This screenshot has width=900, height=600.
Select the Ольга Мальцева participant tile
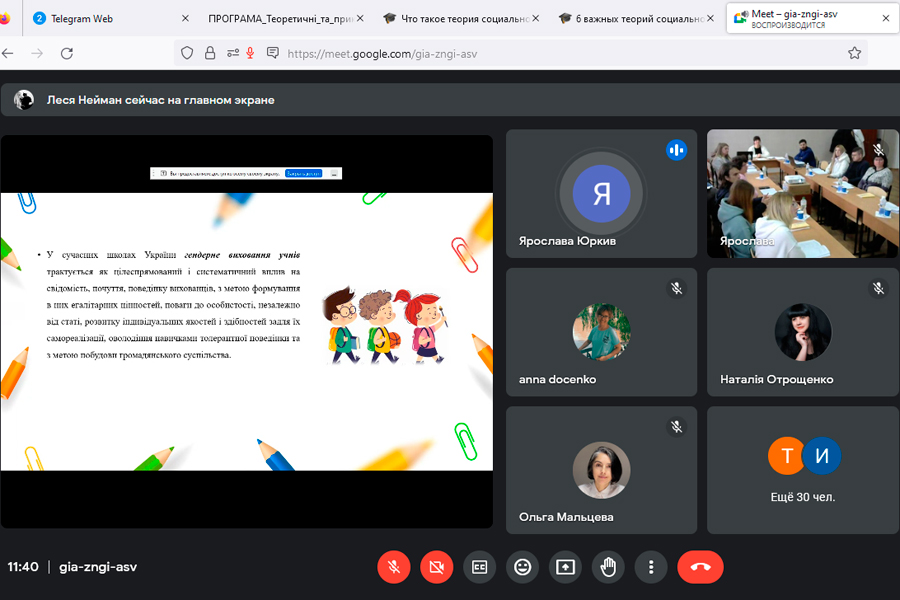[x=601, y=470]
